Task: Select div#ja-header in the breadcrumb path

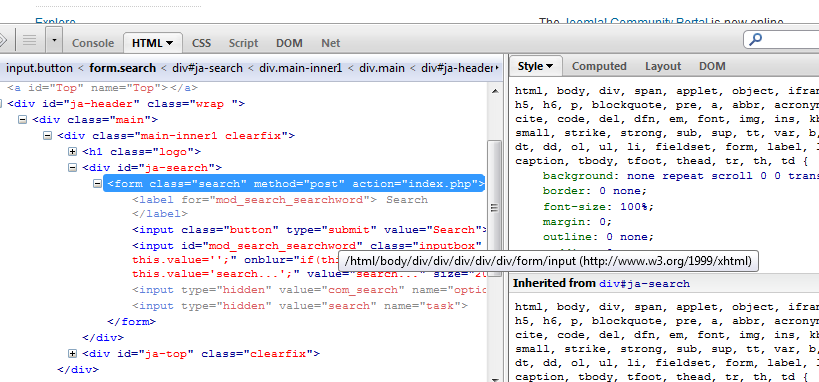Action: pyautogui.click(x=457, y=68)
